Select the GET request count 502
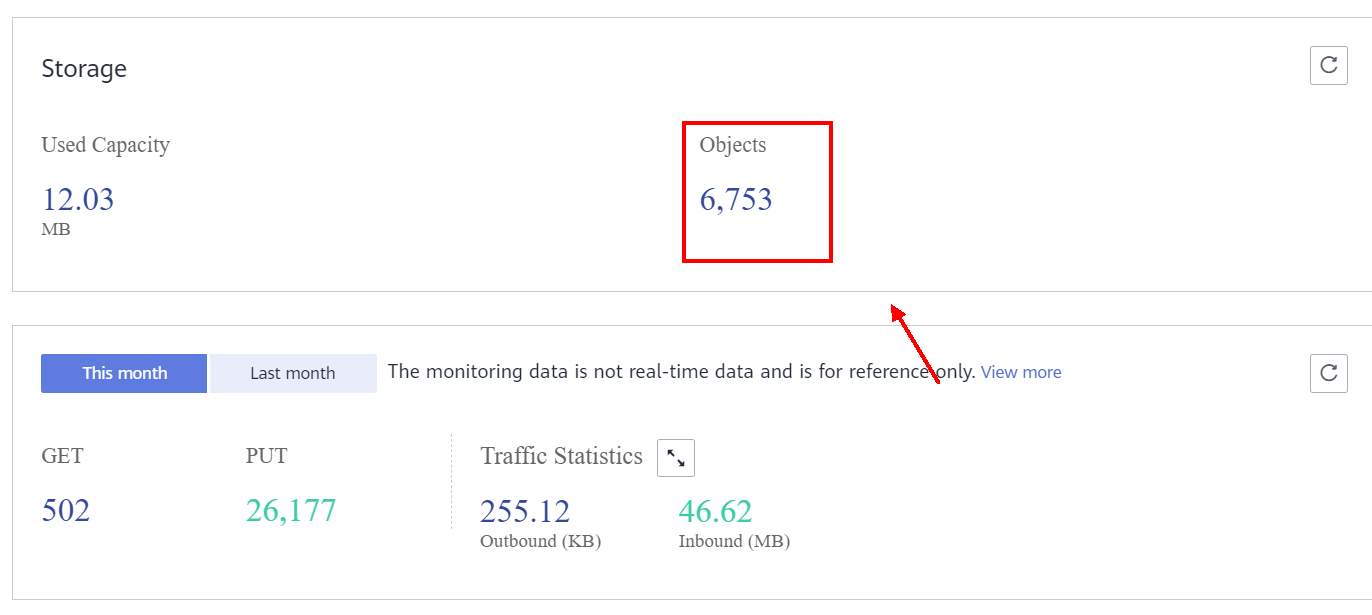Viewport: 1372px width, 615px height. [66, 511]
